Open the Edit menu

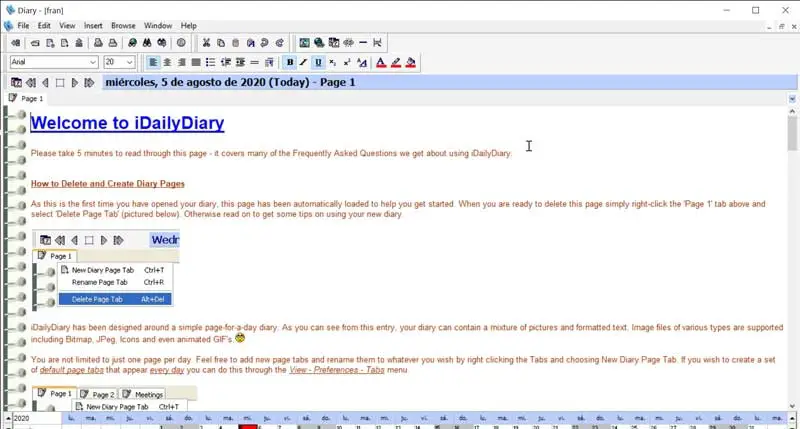coord(44,26)
